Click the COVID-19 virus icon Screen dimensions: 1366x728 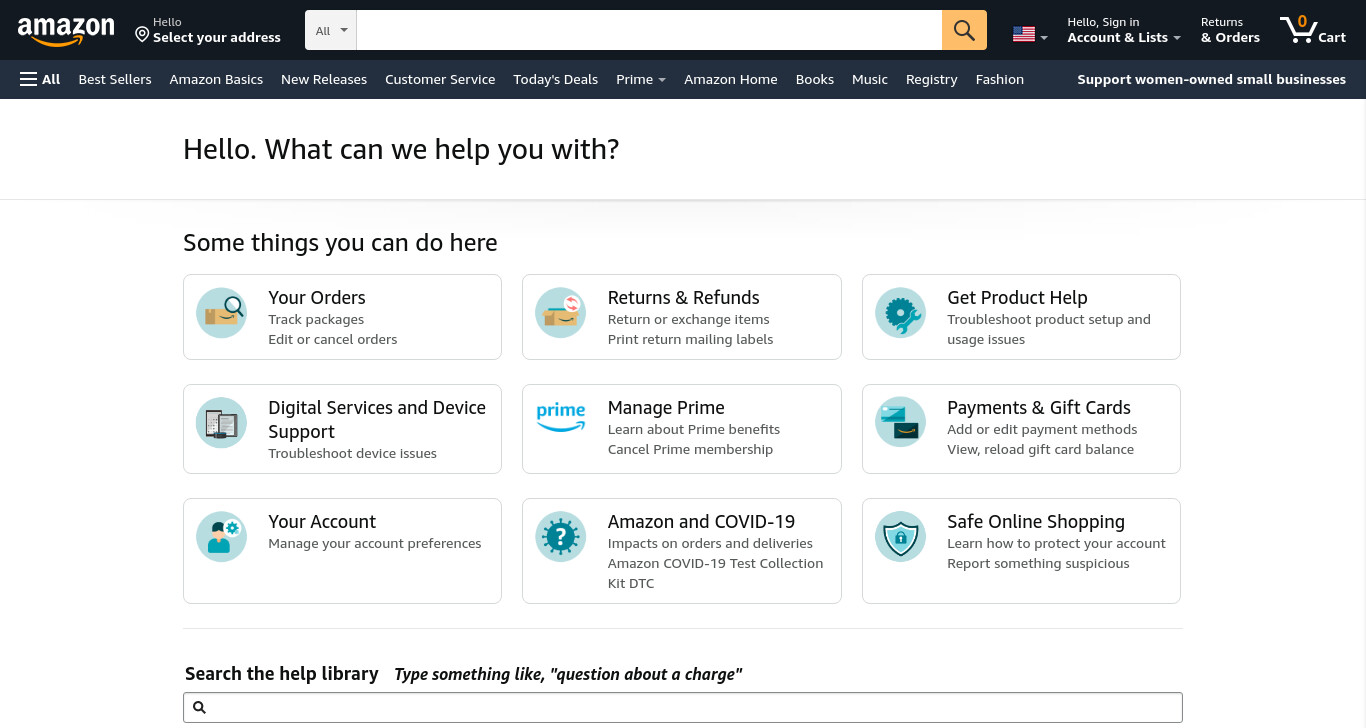click(560, 537)
